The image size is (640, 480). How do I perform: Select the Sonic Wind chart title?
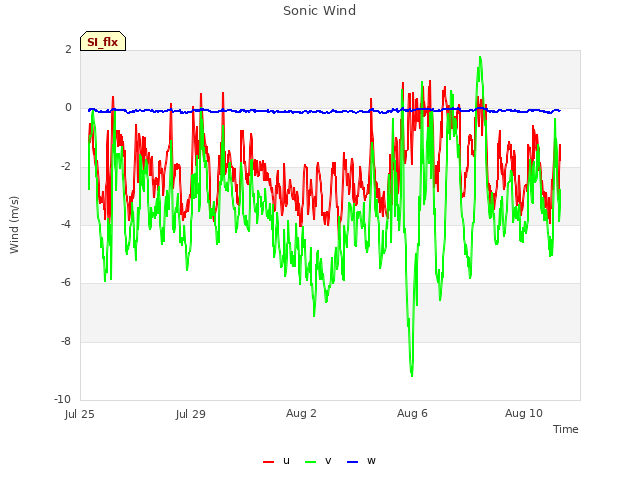pyautogui.click(x=320, y=11)
